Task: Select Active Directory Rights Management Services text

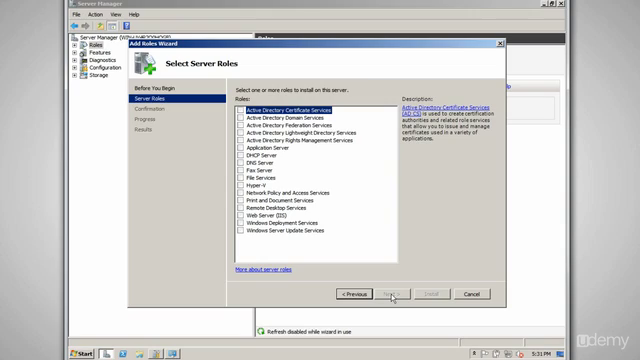Action: pyautogui.click(x=300, y=140)
